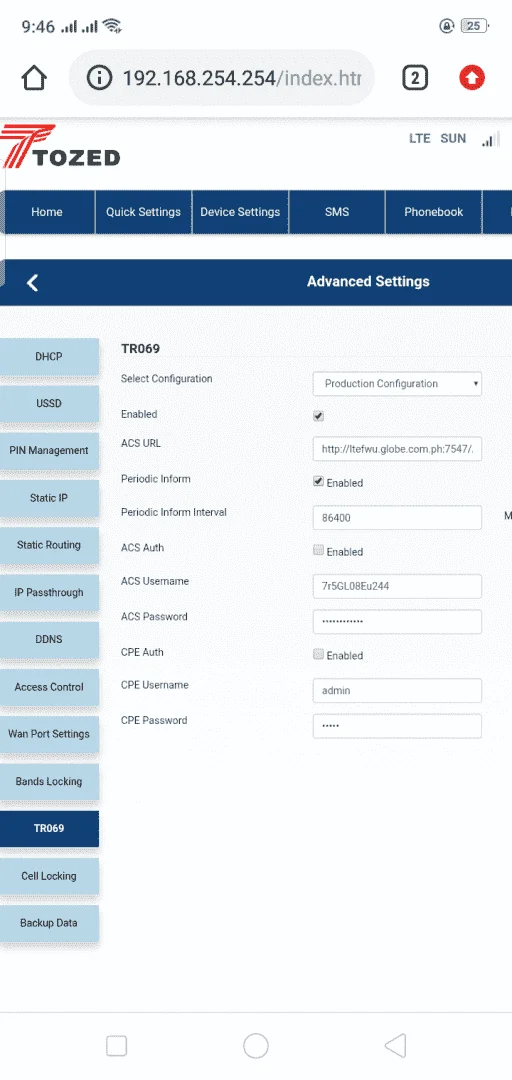Click the LTE network type text
The image size is (512, 1080).
[x=420, y=138]
